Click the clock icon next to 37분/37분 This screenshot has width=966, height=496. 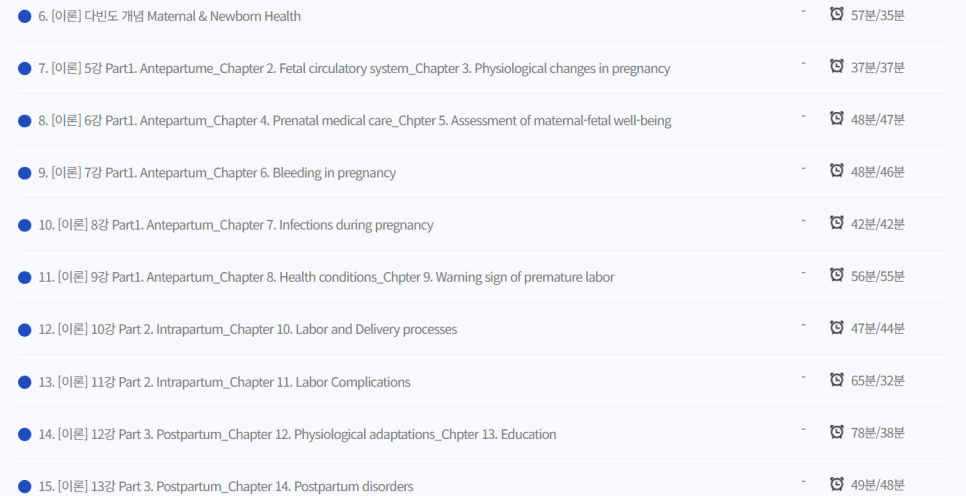837,66
